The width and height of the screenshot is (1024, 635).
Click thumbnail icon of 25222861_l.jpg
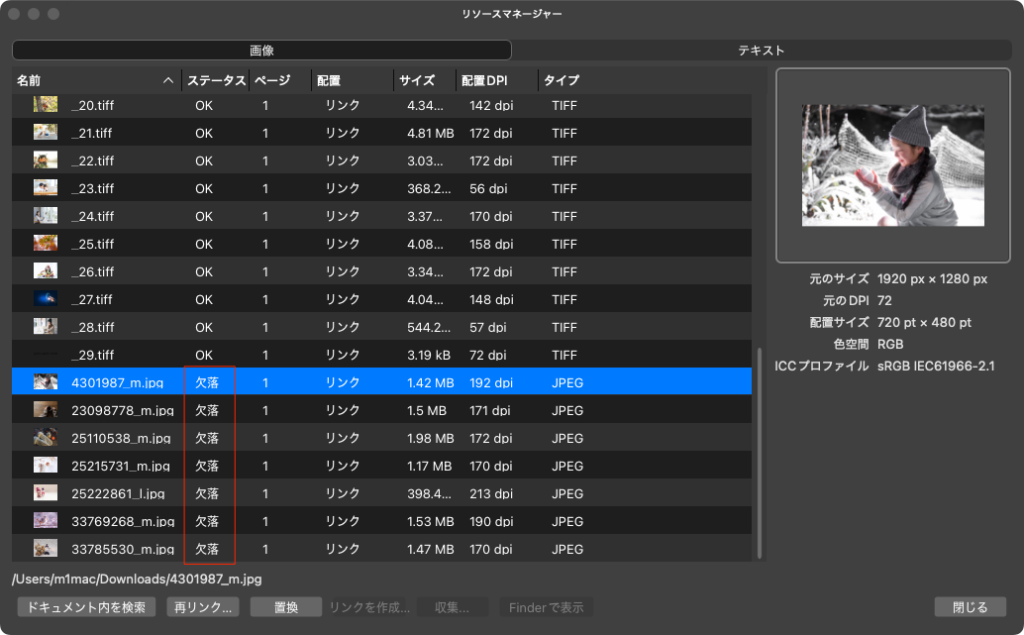pyautogui.click(x=45, y=493)
